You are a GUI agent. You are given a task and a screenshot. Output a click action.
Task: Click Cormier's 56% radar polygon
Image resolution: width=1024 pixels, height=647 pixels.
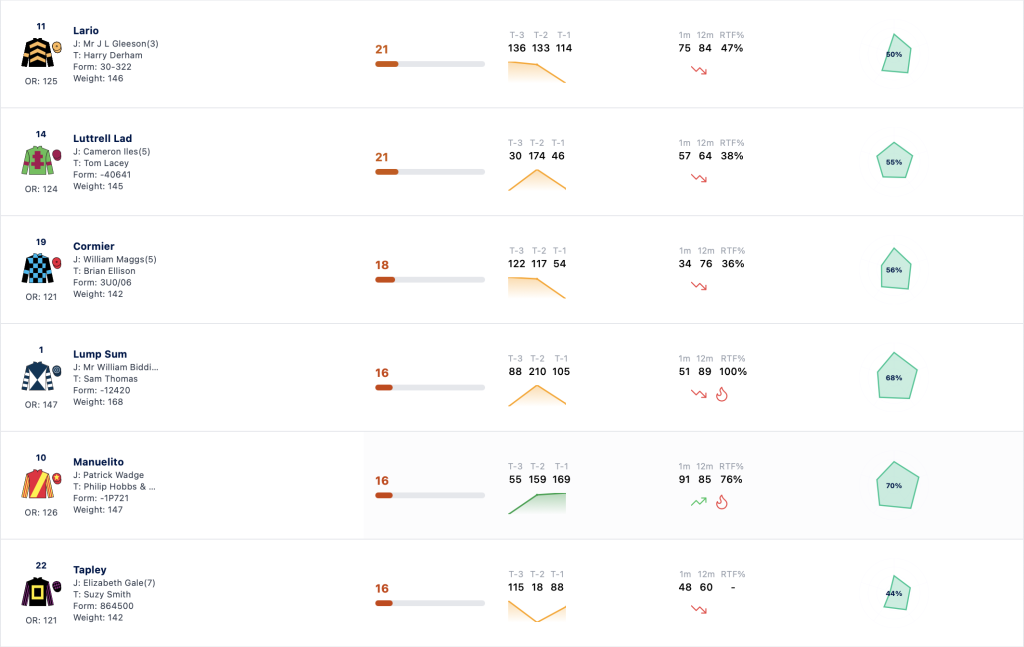[x=895, y=269]
